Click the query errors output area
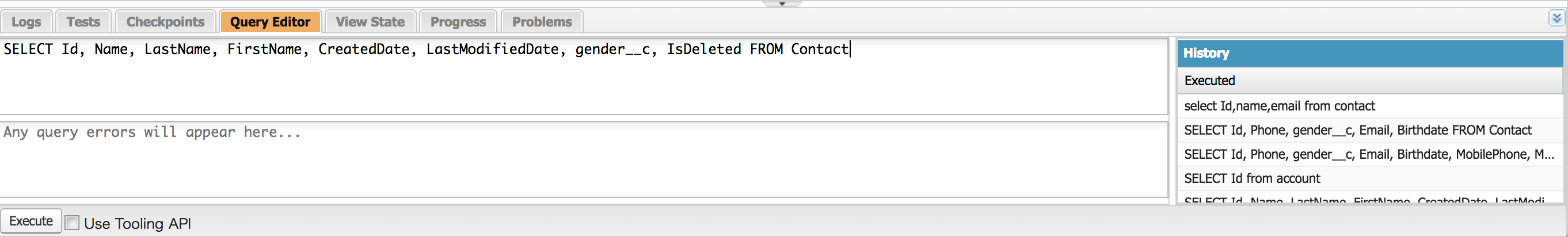 point(584,159)
